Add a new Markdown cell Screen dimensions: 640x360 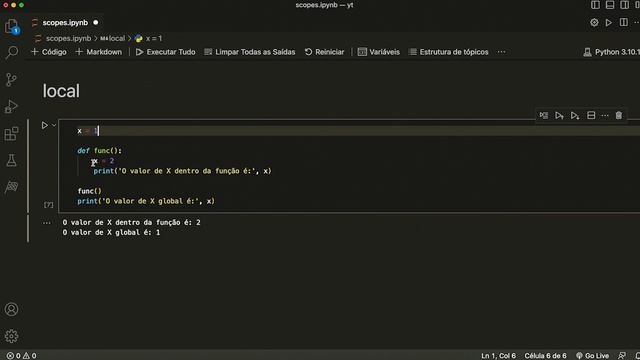(99, 52)
